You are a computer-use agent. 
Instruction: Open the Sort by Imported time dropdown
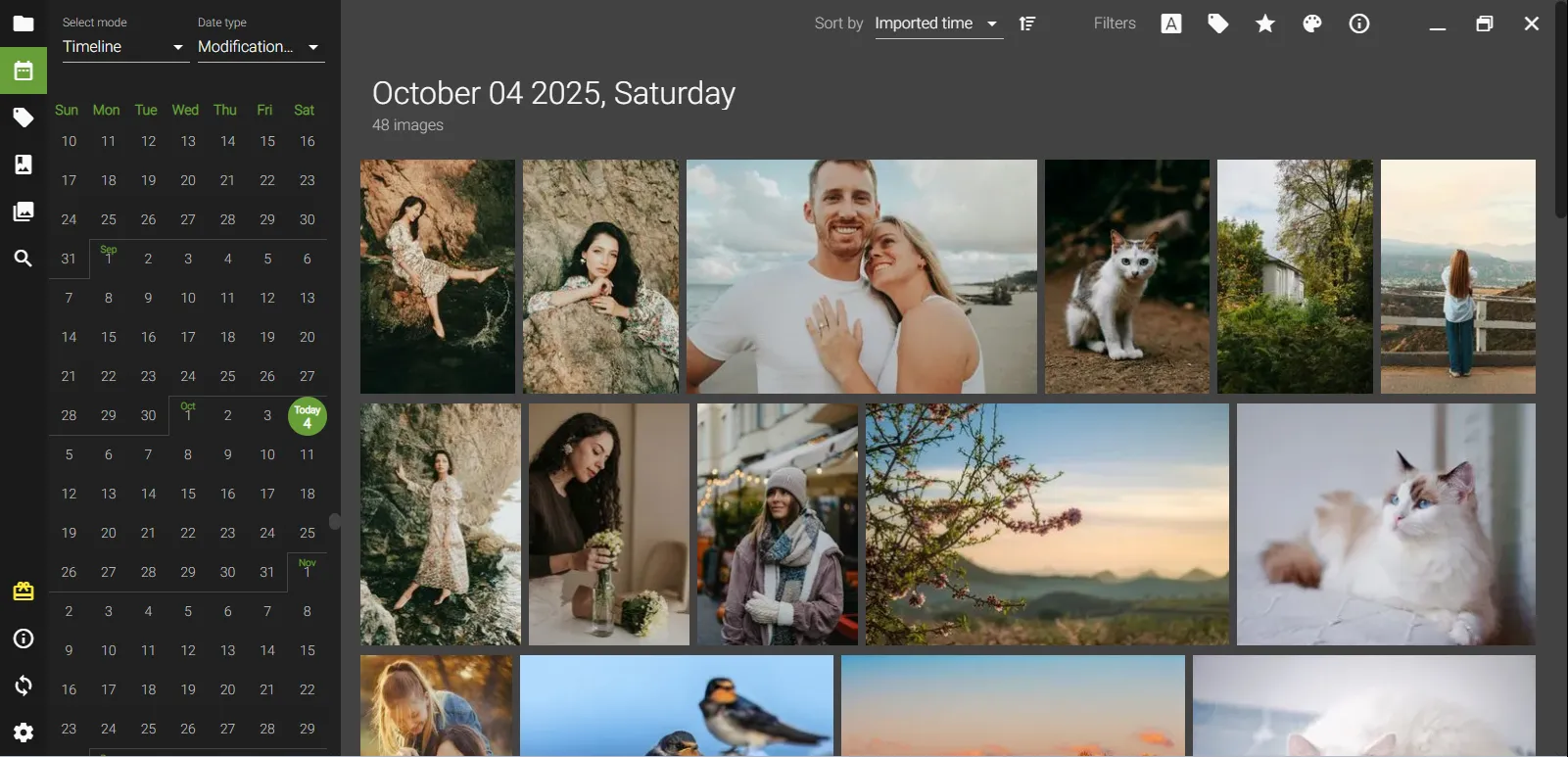(936, 24)
